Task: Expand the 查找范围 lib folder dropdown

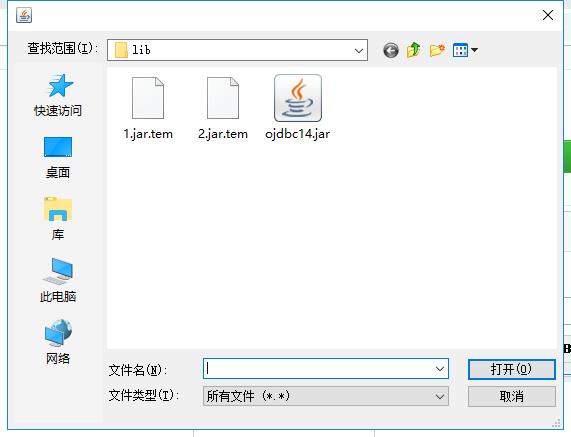Action: [x=359, y=50]
